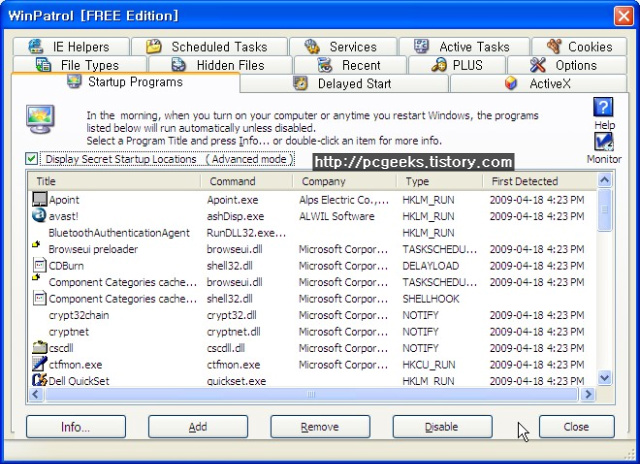Sort list by Title column header
Screen dimensions: 640x464
tap(114, 181)
